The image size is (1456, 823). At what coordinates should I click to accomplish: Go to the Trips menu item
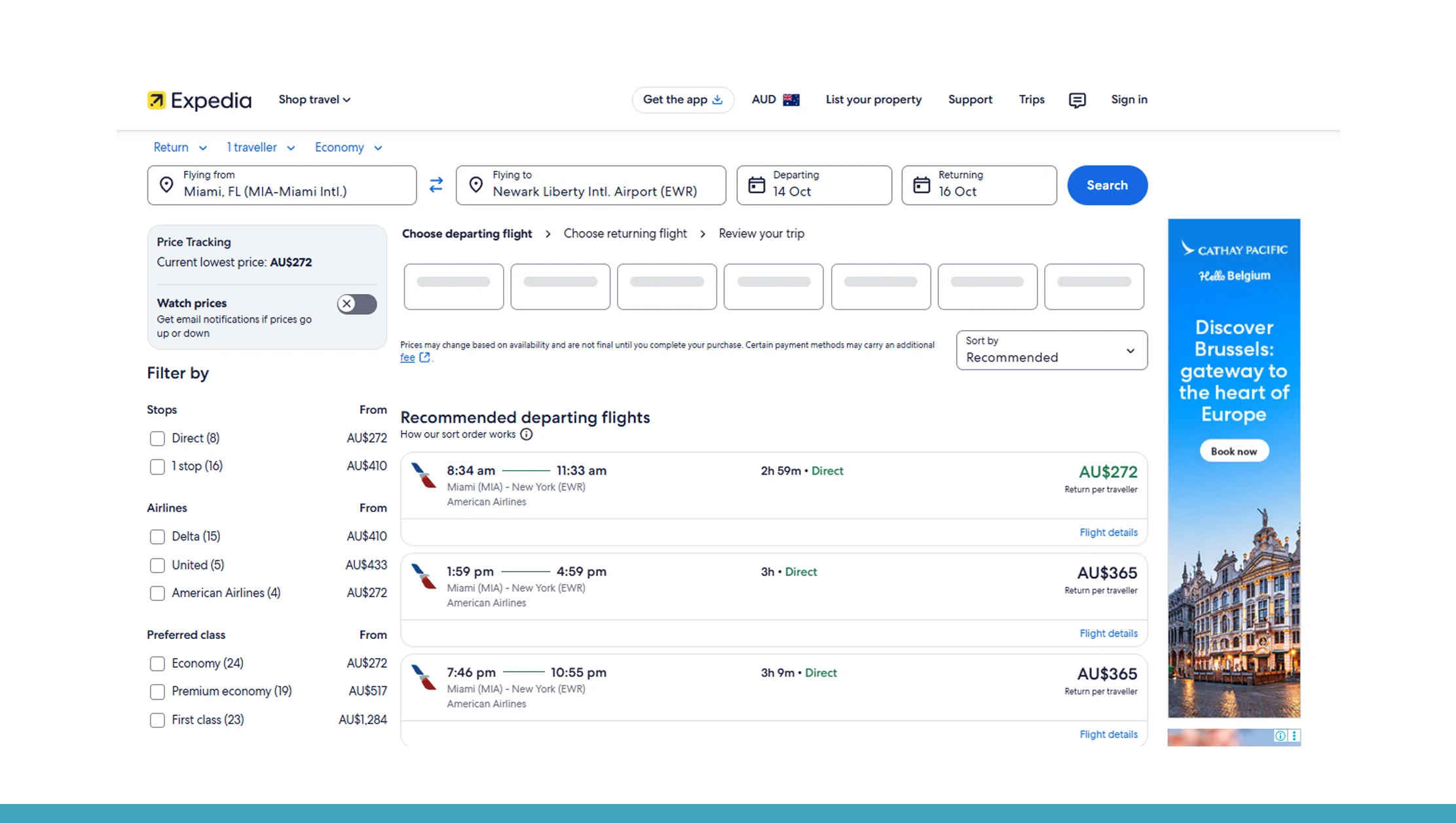click(x=1032, y=100)
